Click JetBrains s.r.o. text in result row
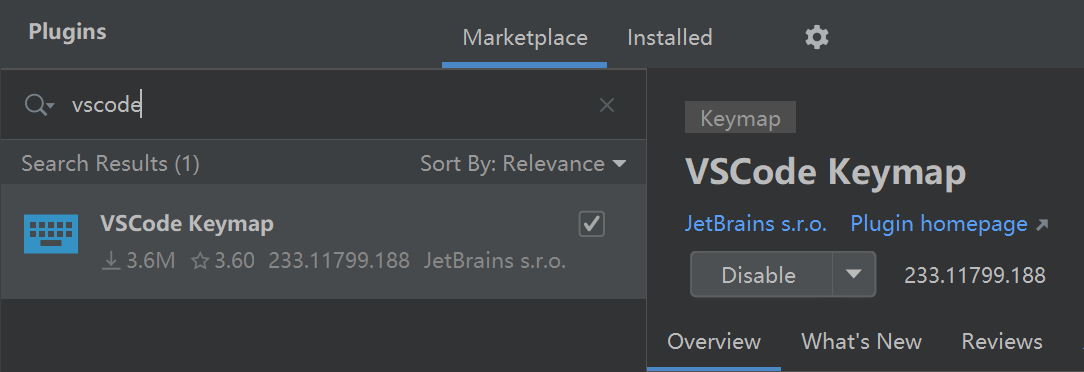This screenshot has width=1084, height=372. pyautogui.click(x=495, y=261)
